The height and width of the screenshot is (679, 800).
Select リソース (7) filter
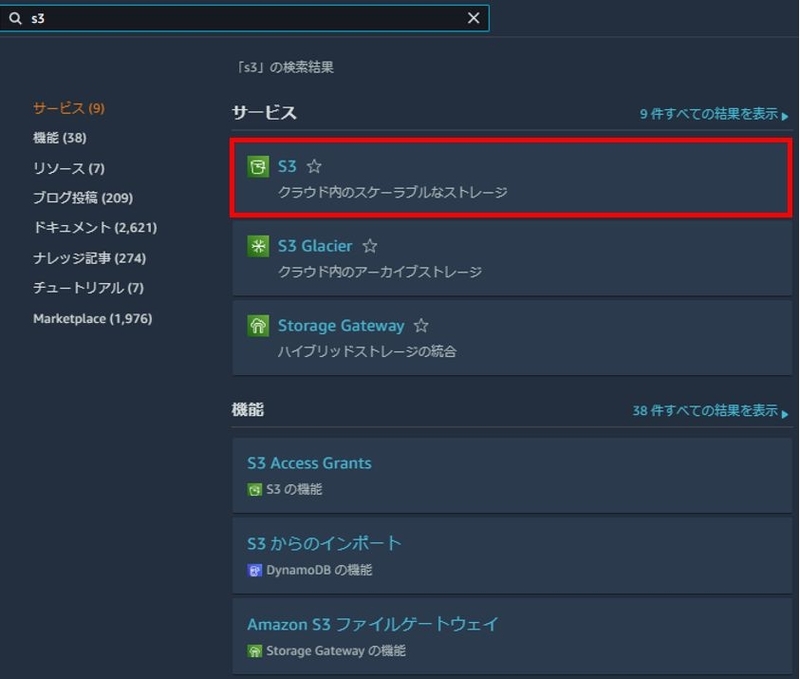pyautogui.click(x=69, y=168)
